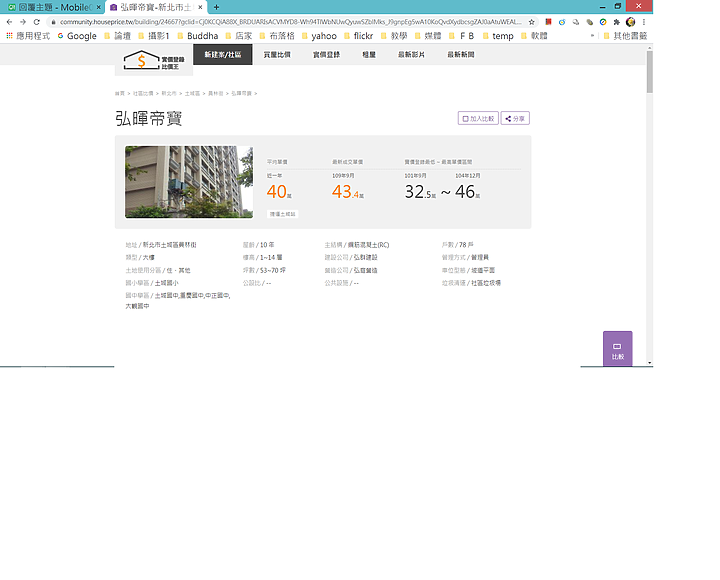Select the 新建案/社區 navigation tab
The width and height of the screenshot is (720, 580).
(x=223, y=55)
